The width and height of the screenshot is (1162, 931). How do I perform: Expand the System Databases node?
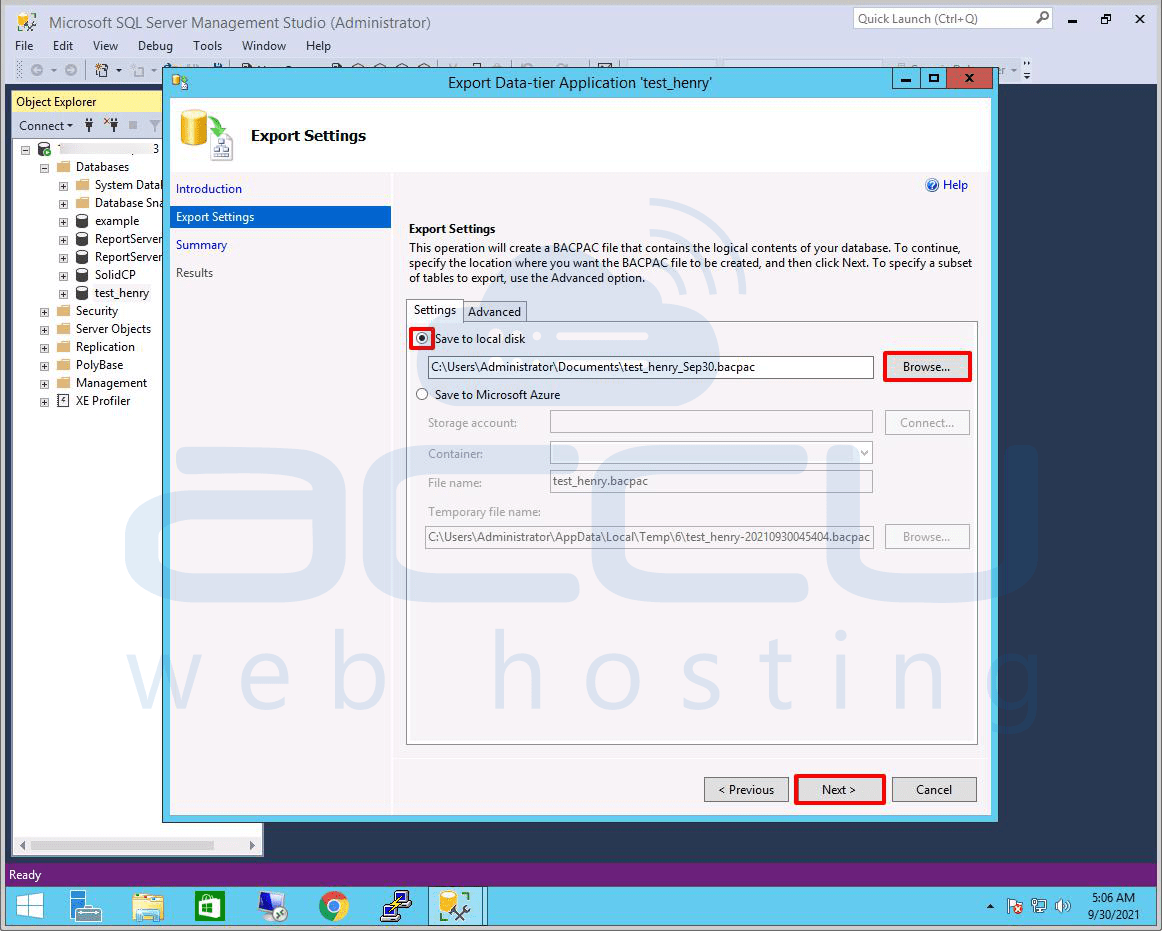pos(63,186)
